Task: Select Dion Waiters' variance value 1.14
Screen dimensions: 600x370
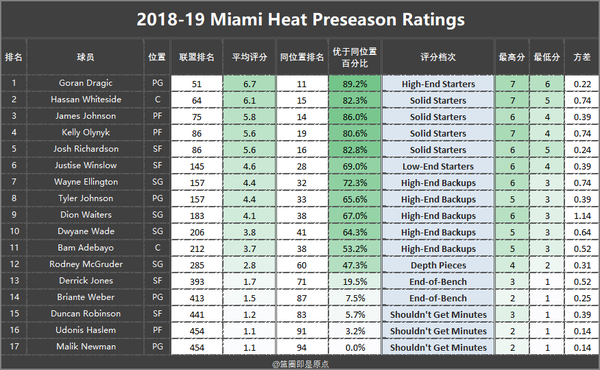Action: pyautogui.click(x=582, y=215)
